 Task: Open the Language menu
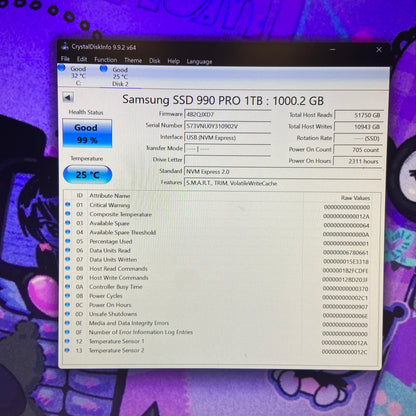click(199, 61)
